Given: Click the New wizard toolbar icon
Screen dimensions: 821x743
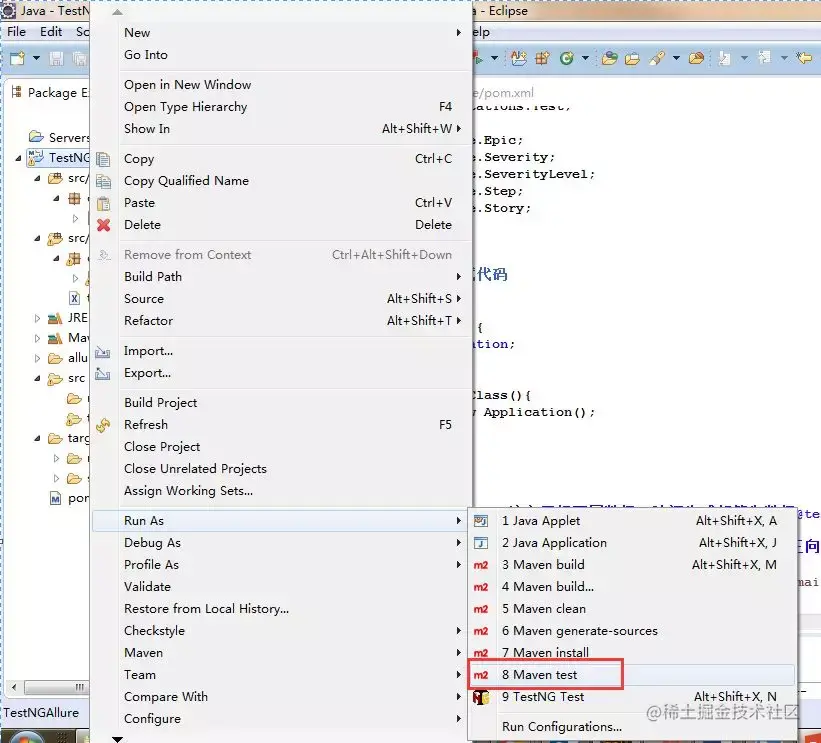Looking at the screenshot, I should (17, 58).
